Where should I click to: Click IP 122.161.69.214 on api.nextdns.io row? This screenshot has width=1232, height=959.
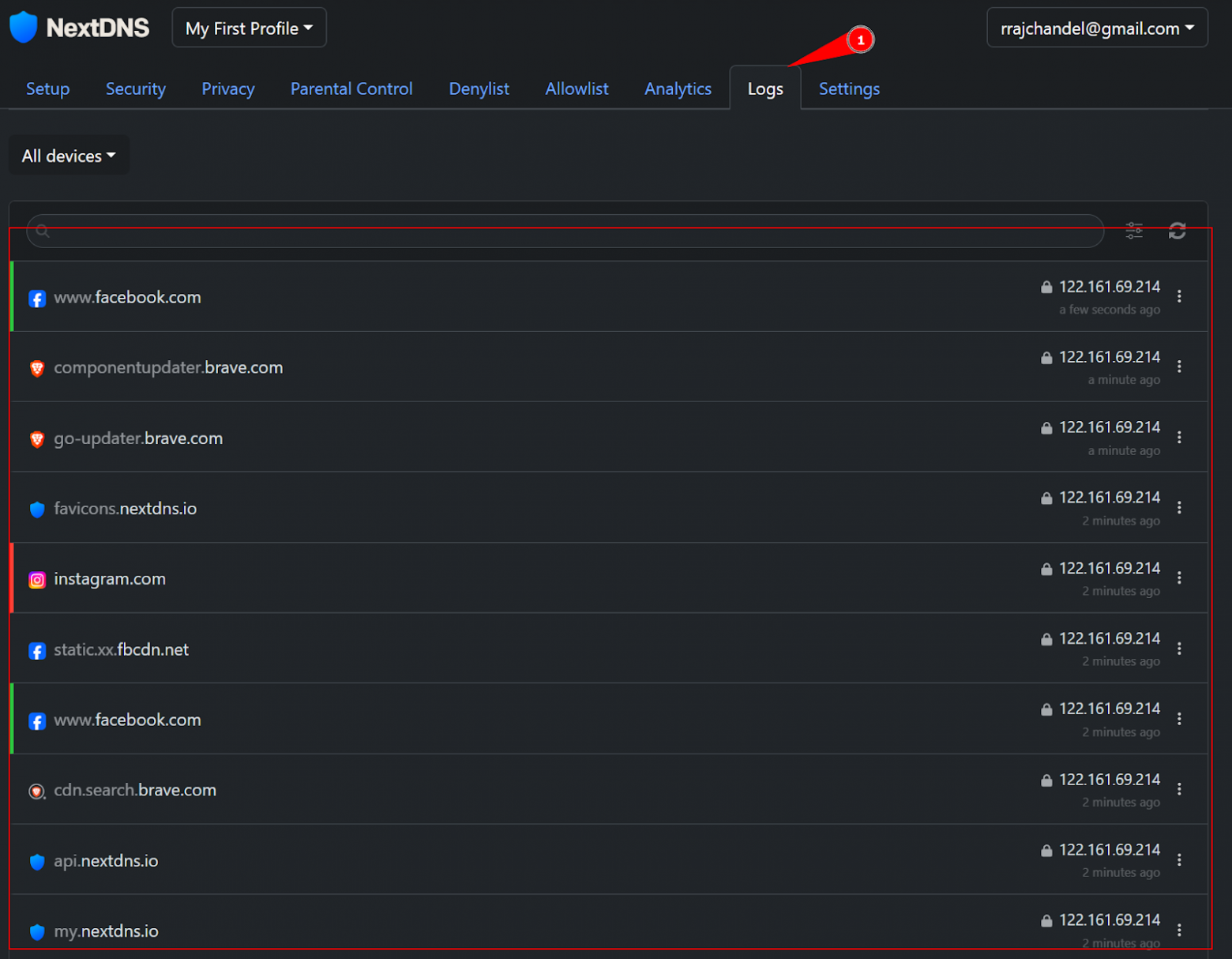(x=1110, y=850)
